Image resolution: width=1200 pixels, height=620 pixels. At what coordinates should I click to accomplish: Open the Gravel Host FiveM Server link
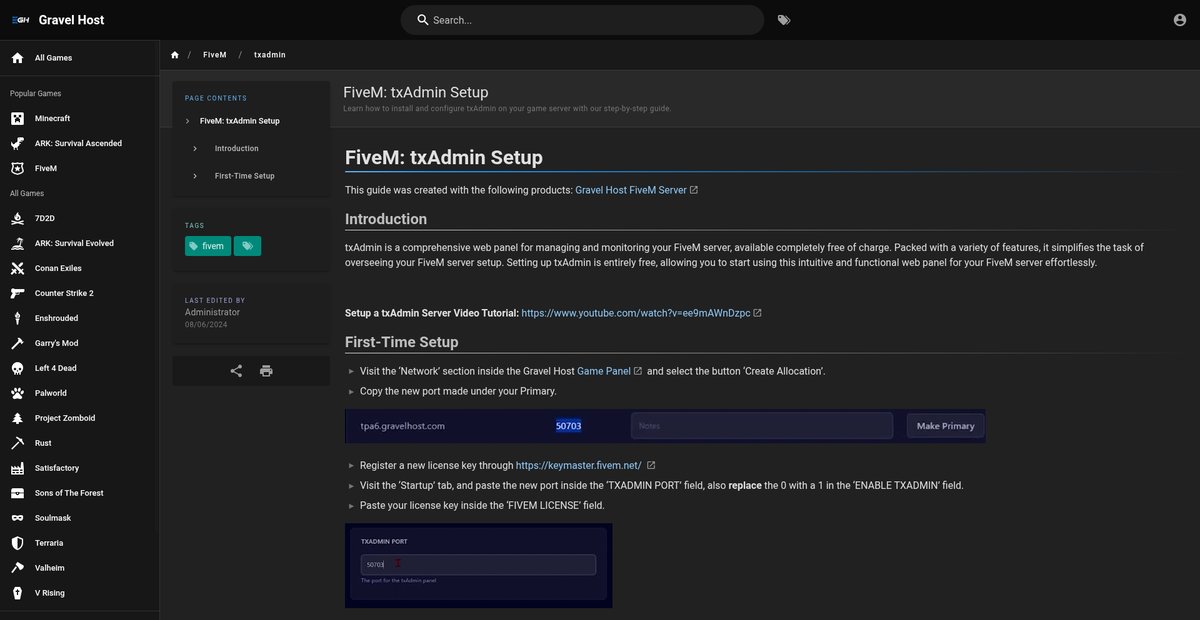click(x=631, y=190)
